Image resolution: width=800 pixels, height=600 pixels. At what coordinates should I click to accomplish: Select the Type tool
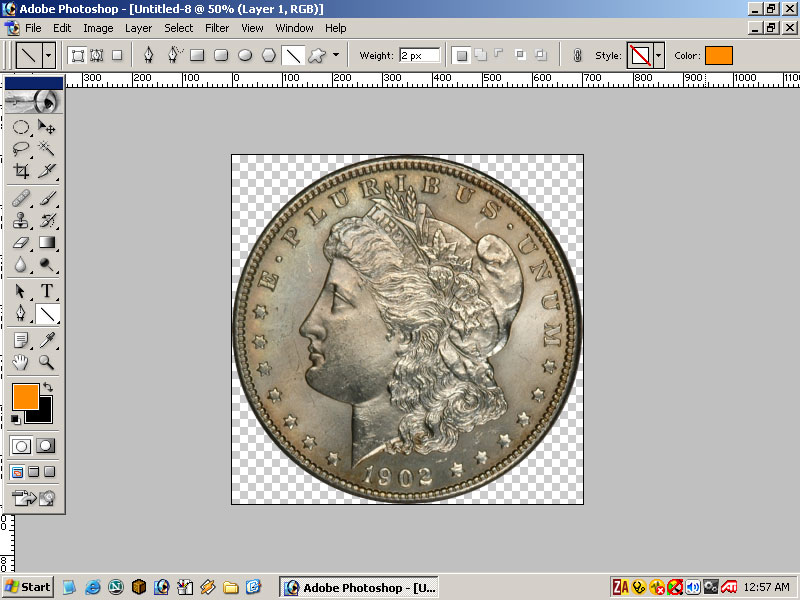(x=46, y=291)
